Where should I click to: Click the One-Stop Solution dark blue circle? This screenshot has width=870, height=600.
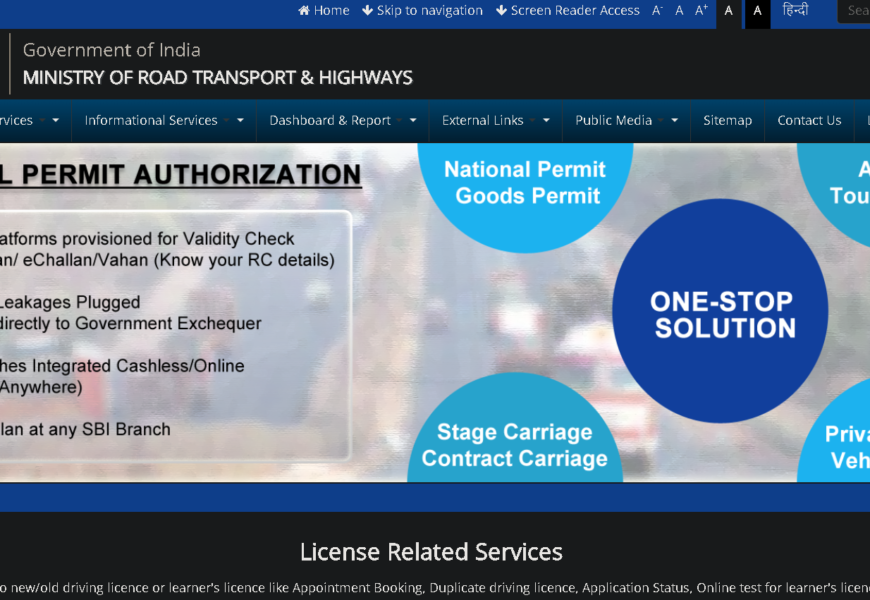coord(720,311)
